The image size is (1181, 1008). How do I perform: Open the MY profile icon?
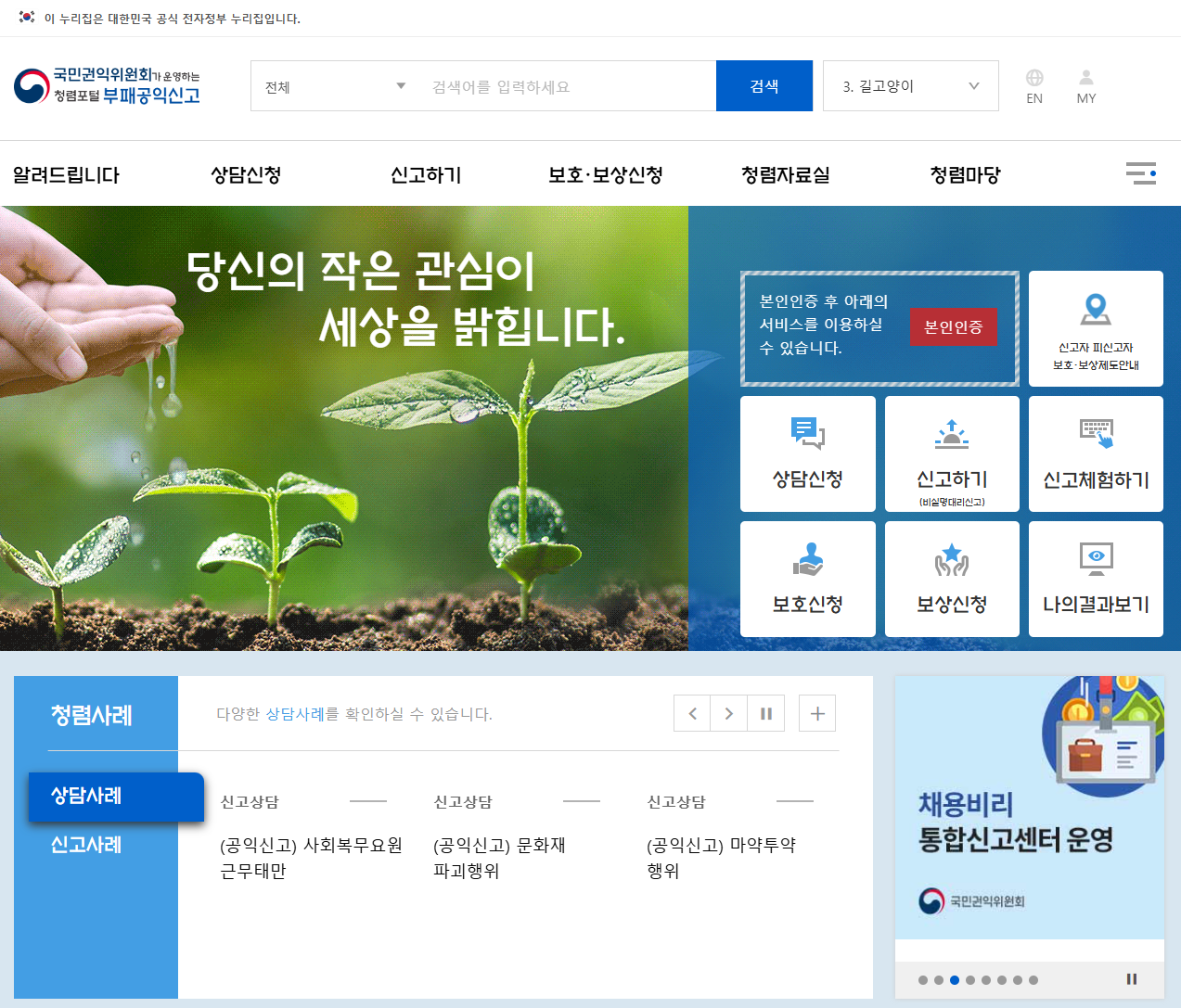(1085, 85)
